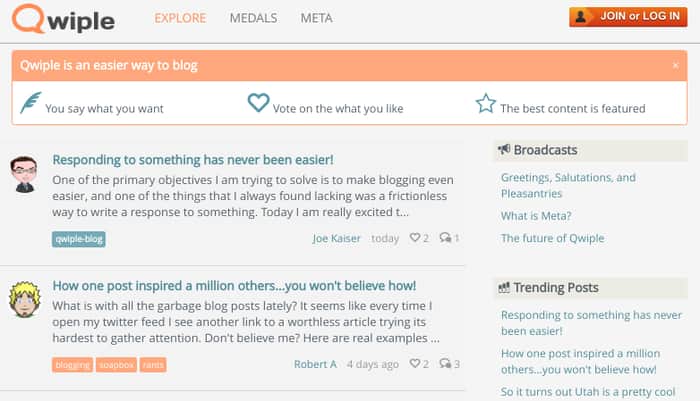Open the Explore tab
The width and height of the screenshot is (700, 401).
[x=180, y=18]
